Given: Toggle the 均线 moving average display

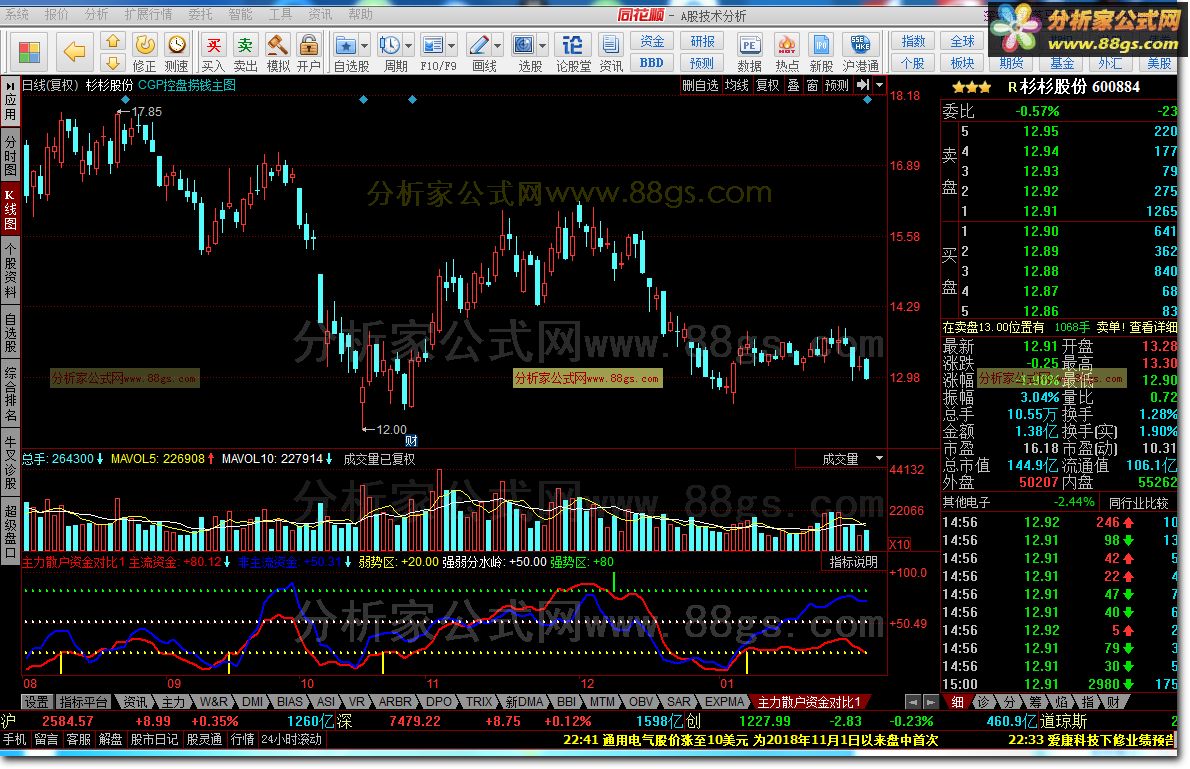Looking at the screenshot, I should pos(736,85).
